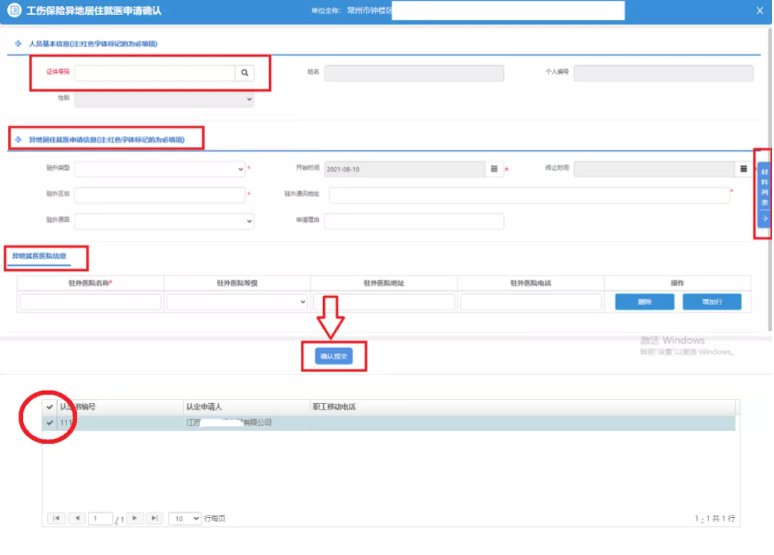The width and height of the screenshot is (774, 555).
Task: Expand the 驻外类型 dropdown
Action: [159, 169]
